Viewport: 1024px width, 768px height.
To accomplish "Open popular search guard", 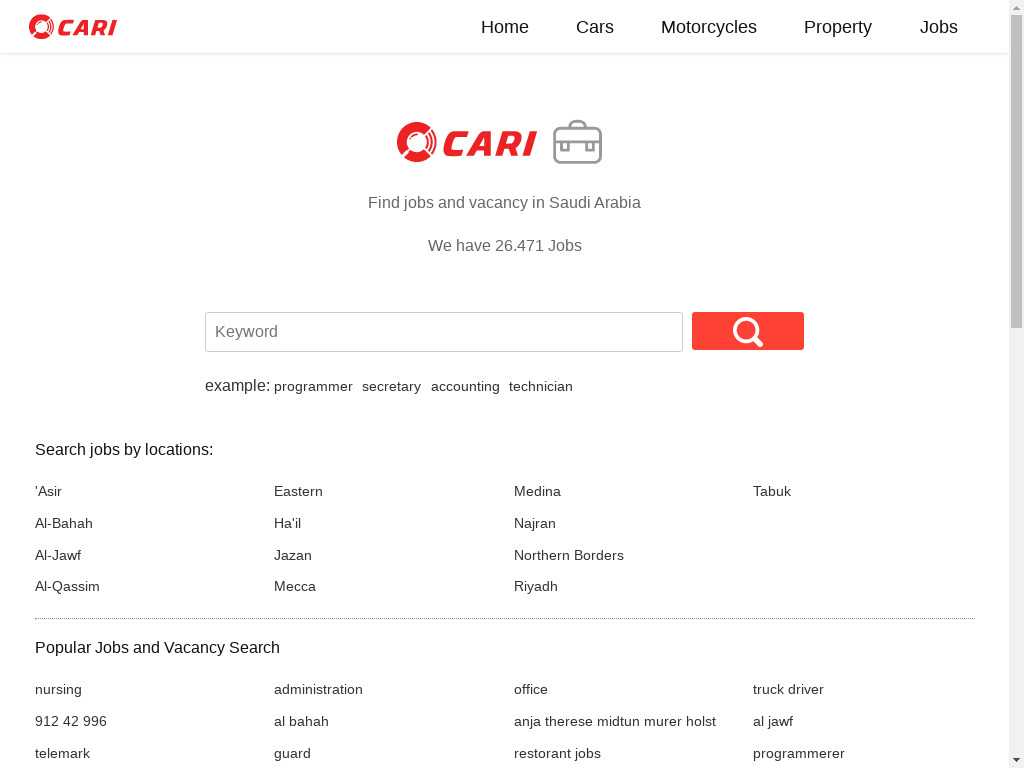I will click(292, 754).
